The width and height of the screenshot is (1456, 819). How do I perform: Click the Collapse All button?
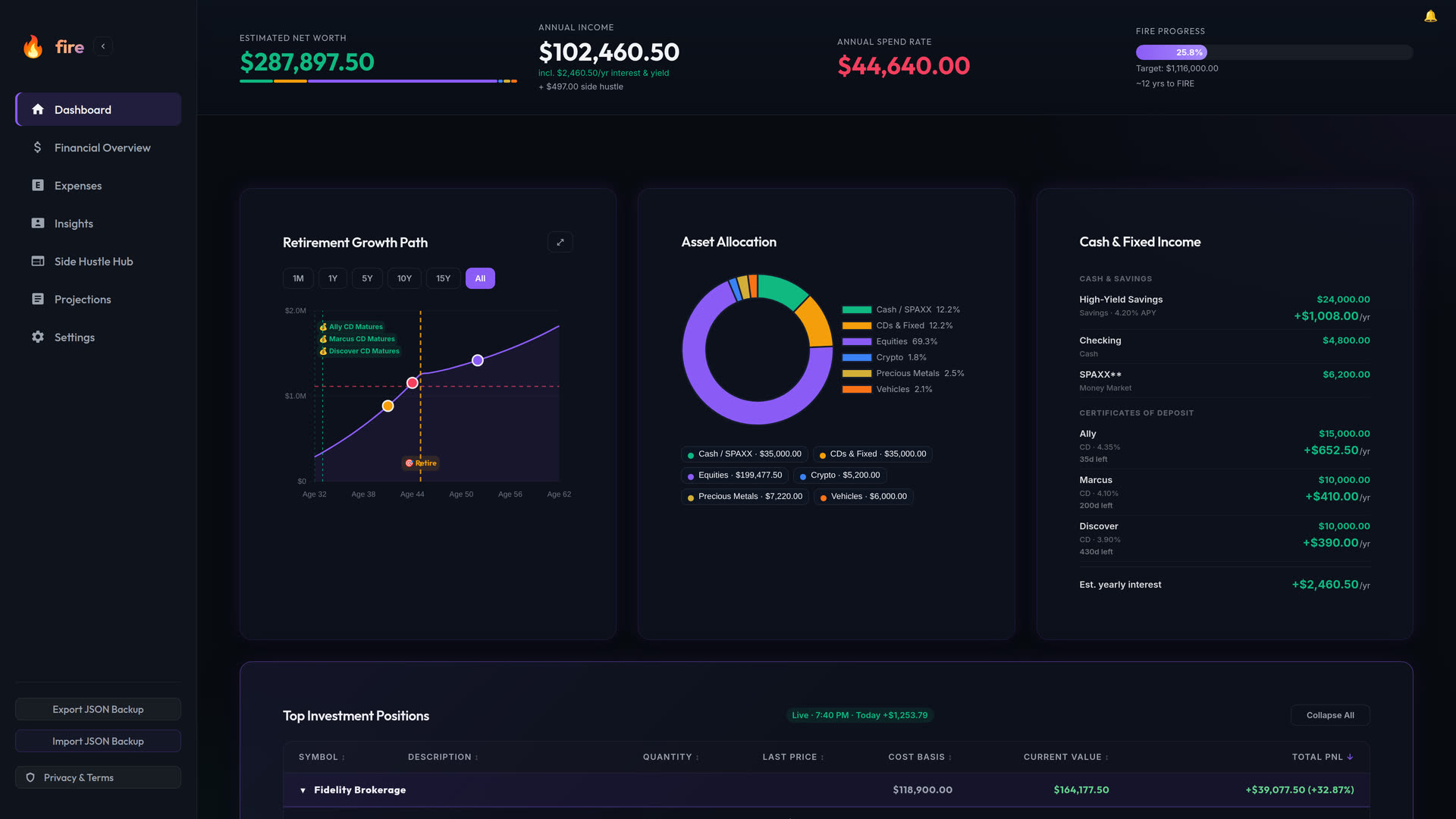pos(1330,715)
